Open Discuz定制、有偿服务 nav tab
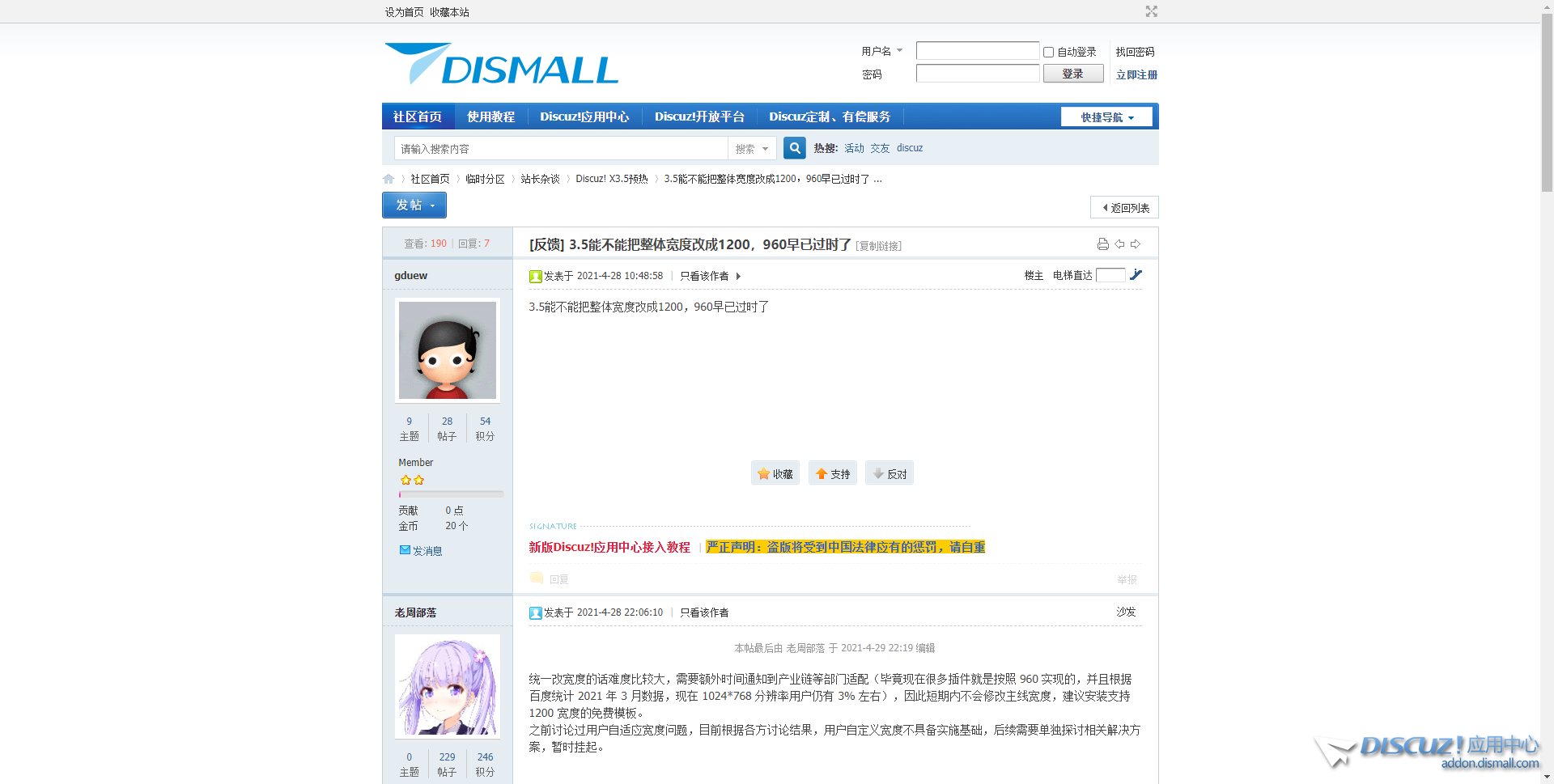 pos(830,117)
